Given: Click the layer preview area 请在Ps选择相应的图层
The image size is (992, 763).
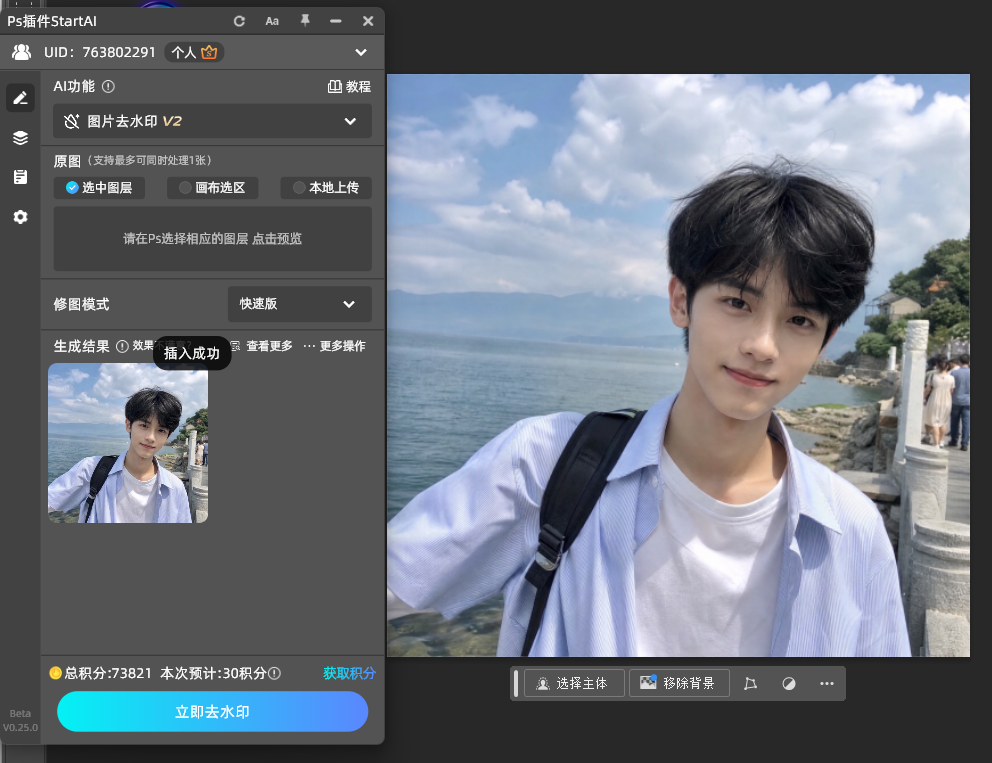Looking at the screenshot, I should [x=212, y=239].
